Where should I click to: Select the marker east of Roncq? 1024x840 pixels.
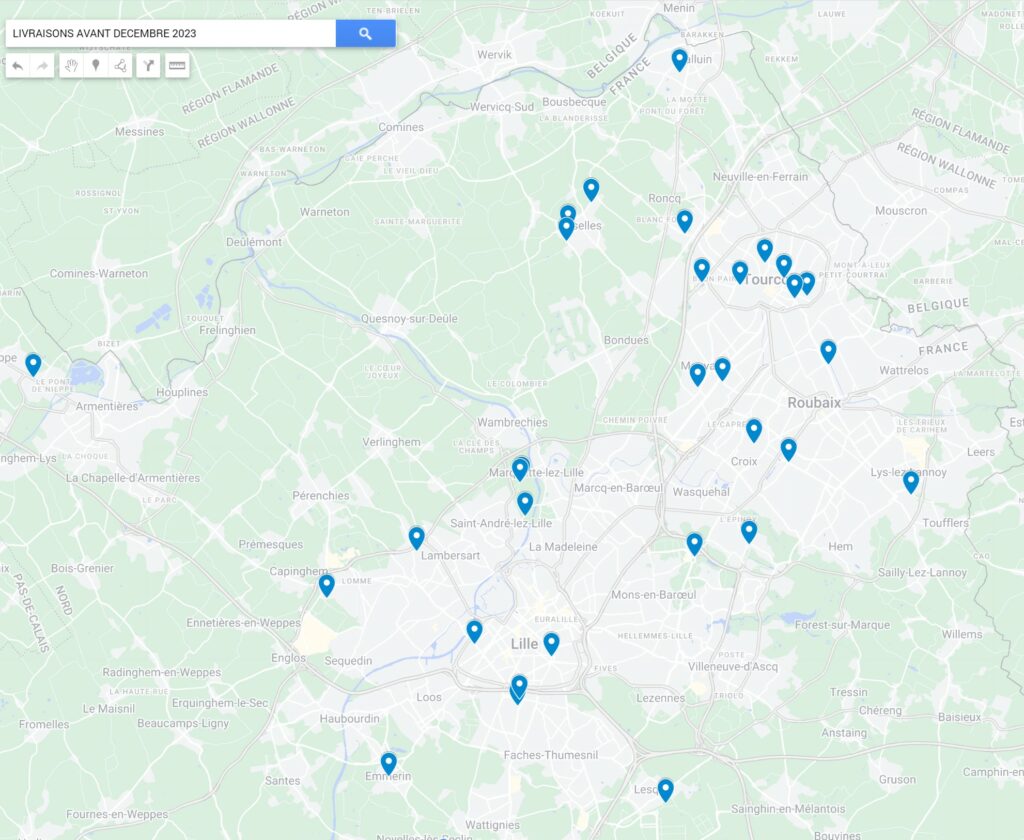pyautogui.click(x=685, y=220)
